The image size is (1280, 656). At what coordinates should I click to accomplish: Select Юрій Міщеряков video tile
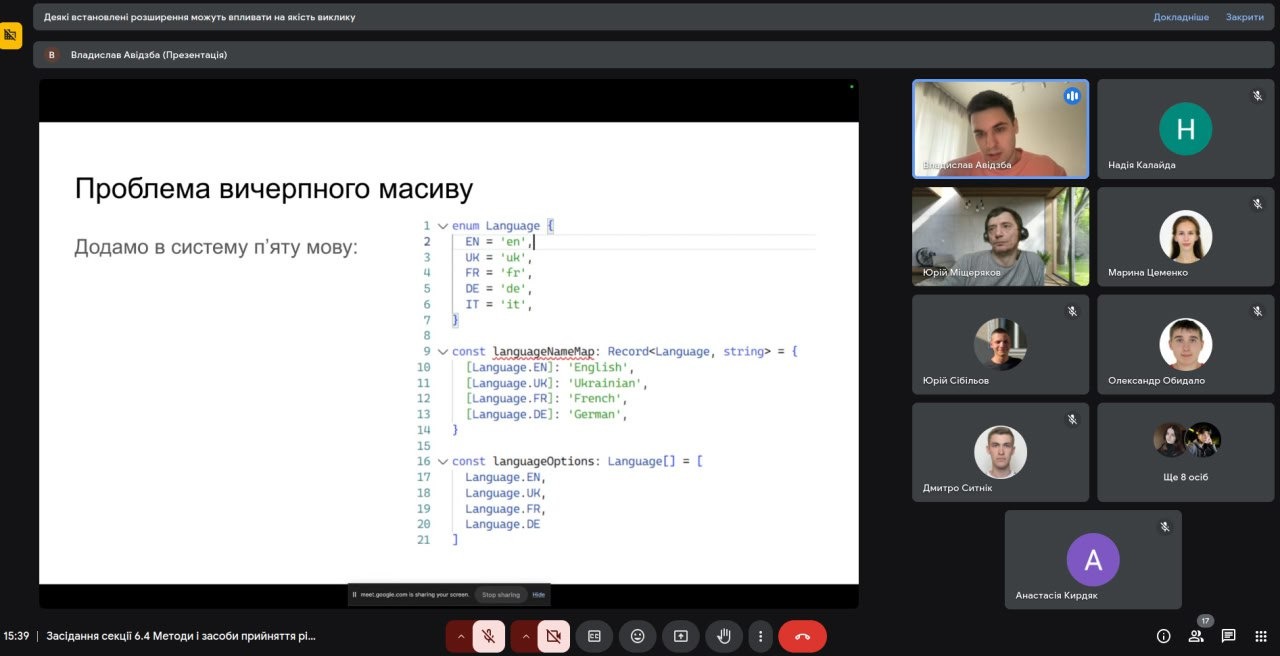point(1000,236)
